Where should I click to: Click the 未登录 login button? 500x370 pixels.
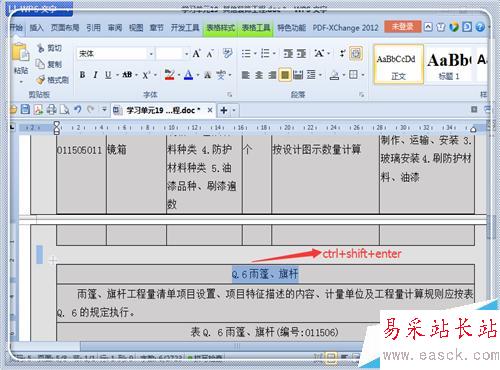[x=403, y=27]
